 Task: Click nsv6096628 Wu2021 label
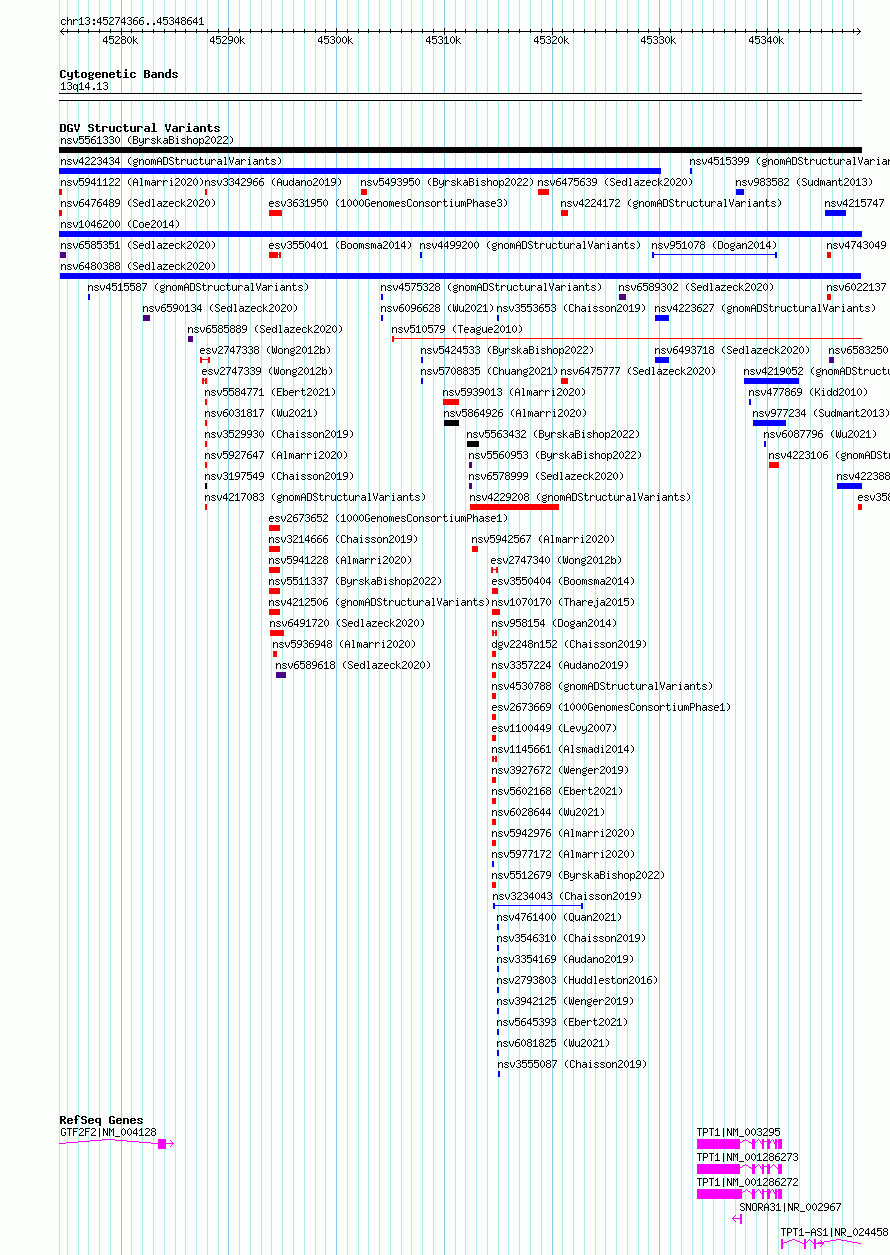[x=437, y=308]
